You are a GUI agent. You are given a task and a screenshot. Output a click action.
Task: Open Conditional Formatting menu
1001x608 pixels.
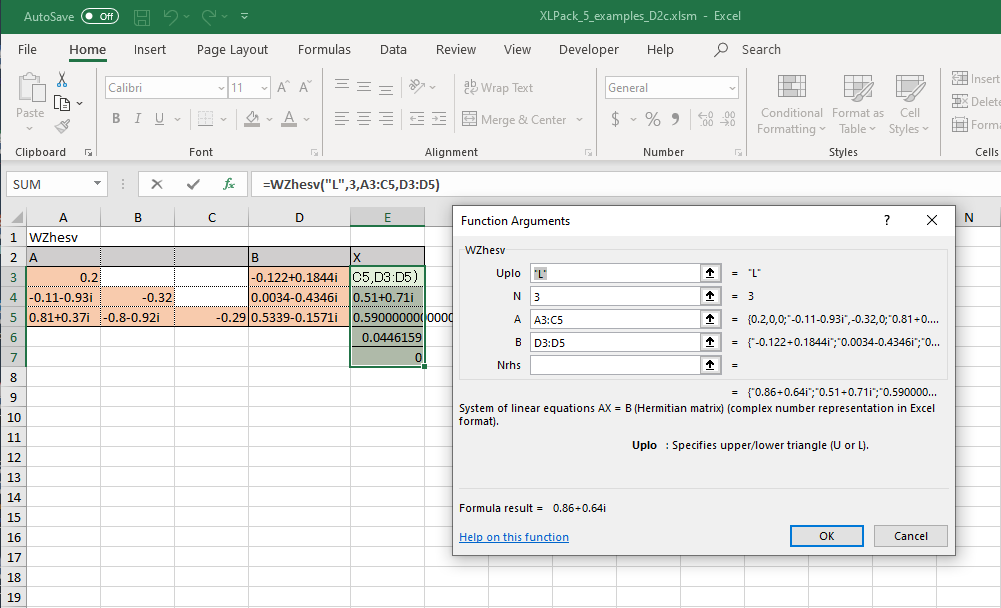(x=792, y=104)
